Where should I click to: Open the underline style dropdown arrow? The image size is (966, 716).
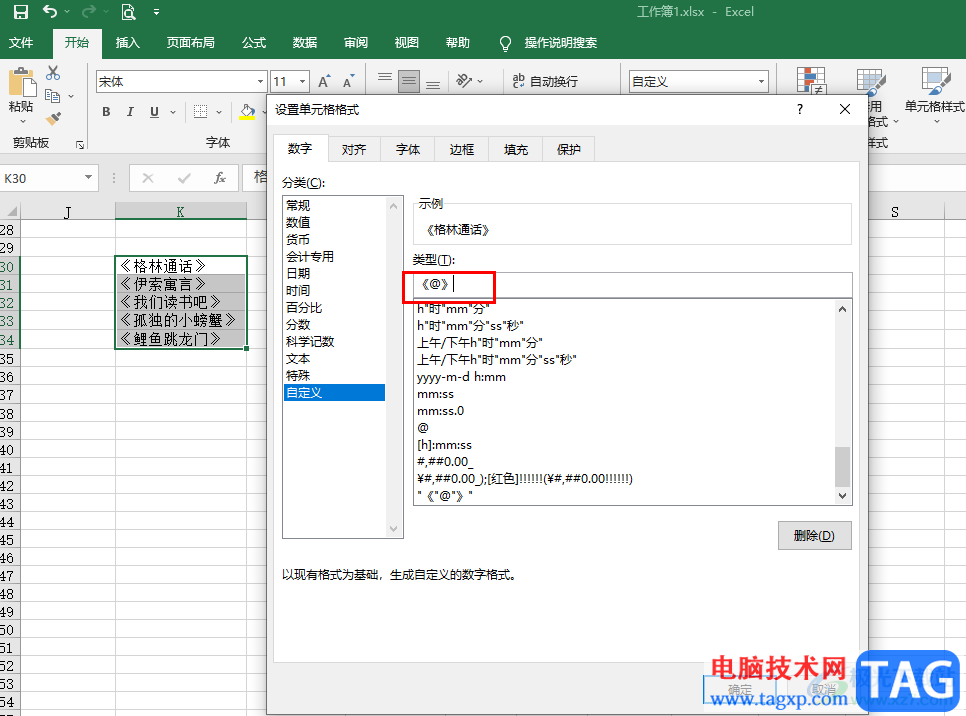point(173,112)
